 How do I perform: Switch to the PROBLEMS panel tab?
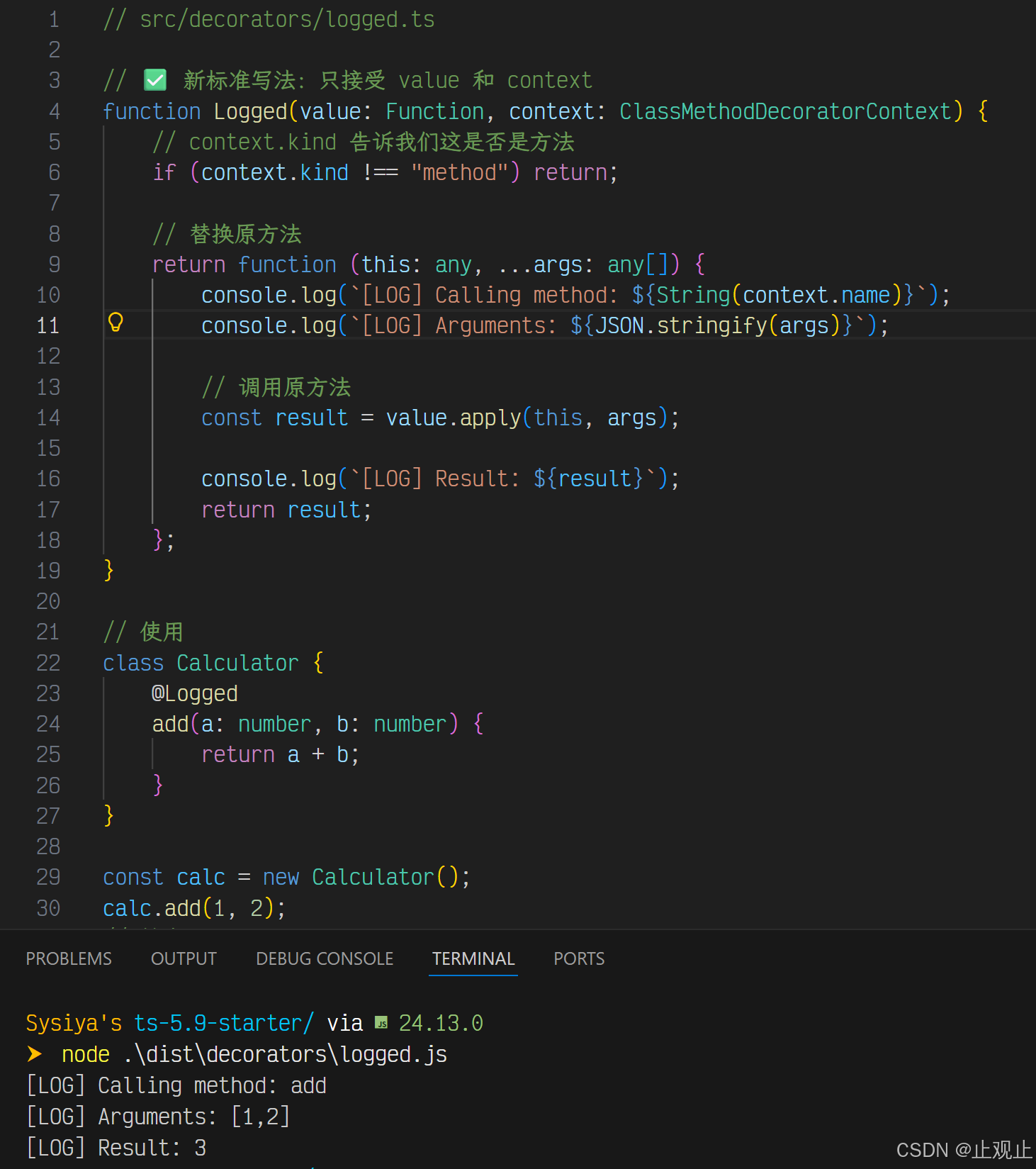click(69, 958)
